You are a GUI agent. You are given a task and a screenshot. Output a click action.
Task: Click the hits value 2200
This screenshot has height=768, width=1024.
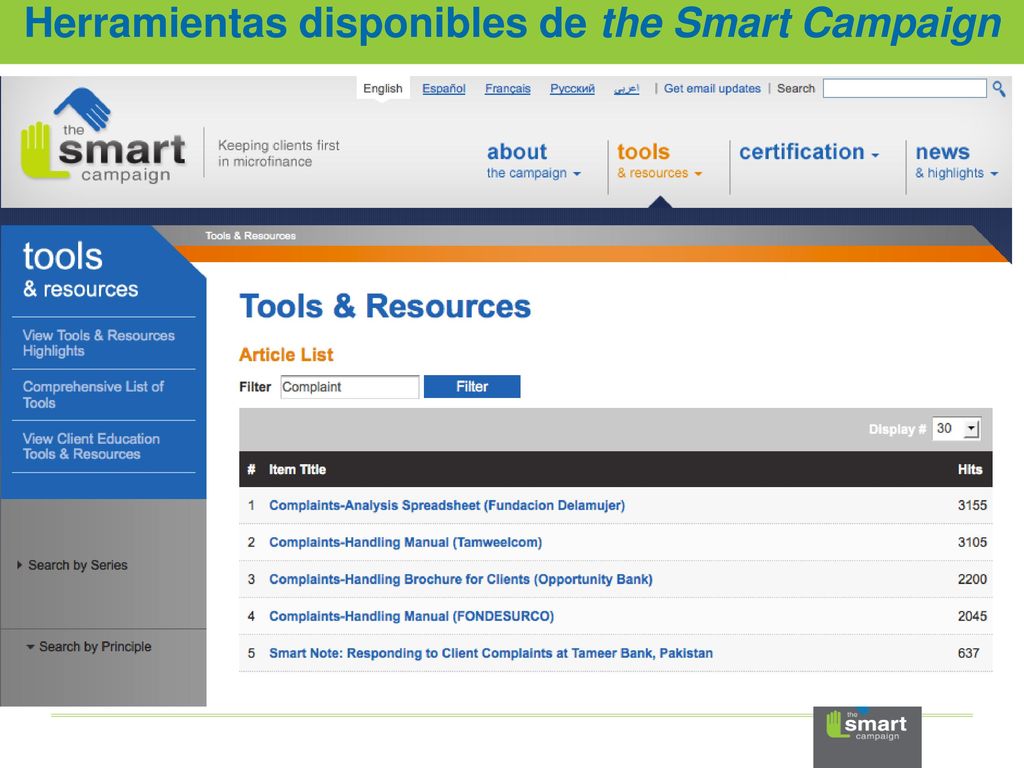972,579
